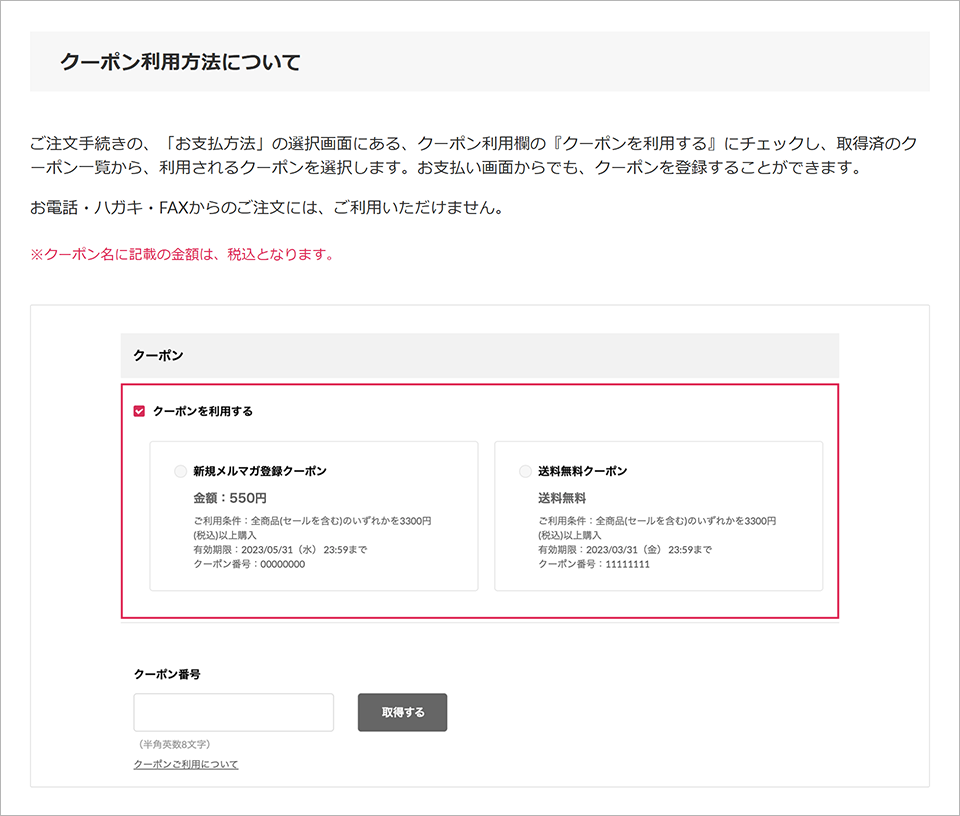960x816 pixels.
Task: Select the 送料無料クーポン radio button
Action: (525, 470)
